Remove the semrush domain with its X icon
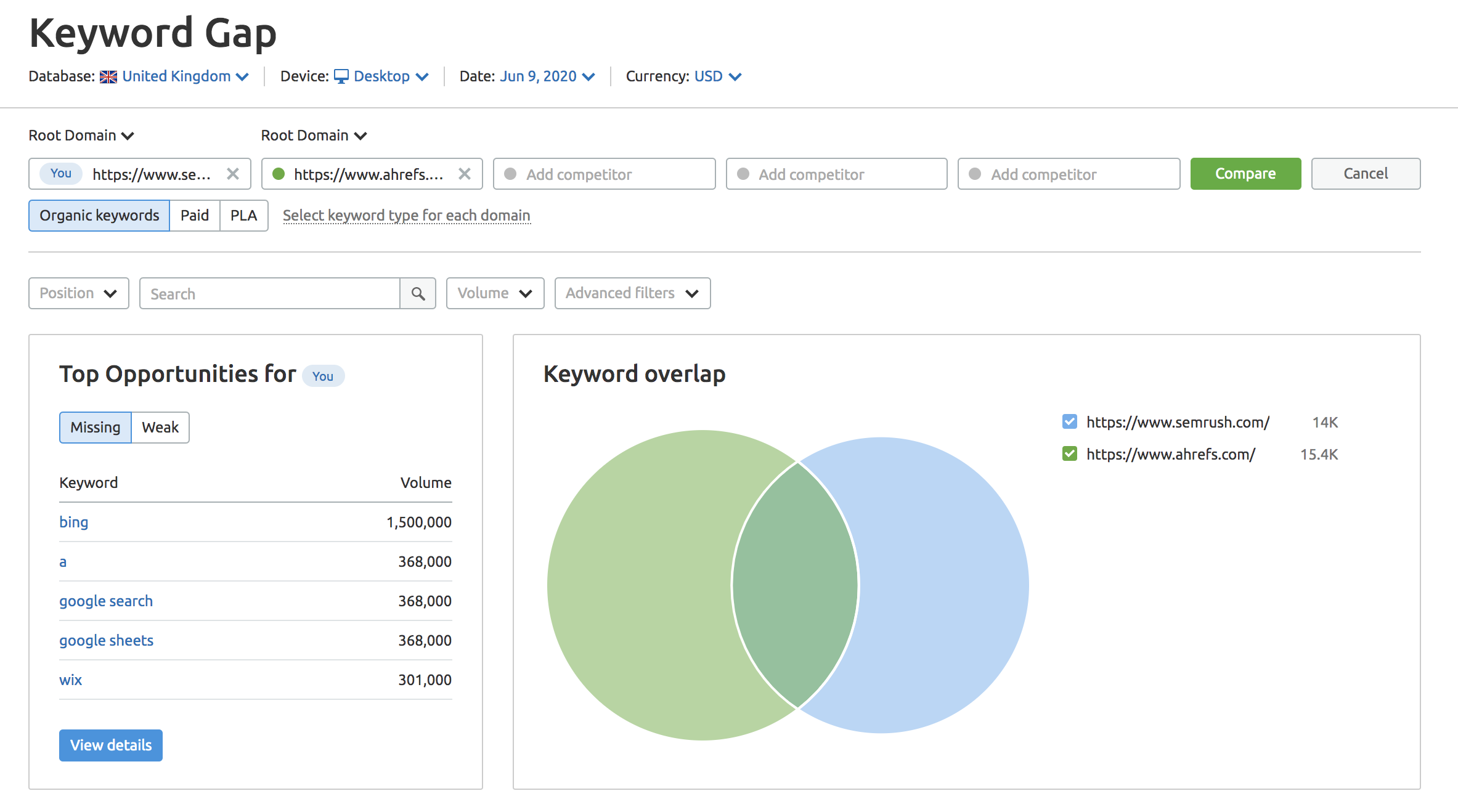The height and width of the screenshot is (812, 1458). (233, 174)
